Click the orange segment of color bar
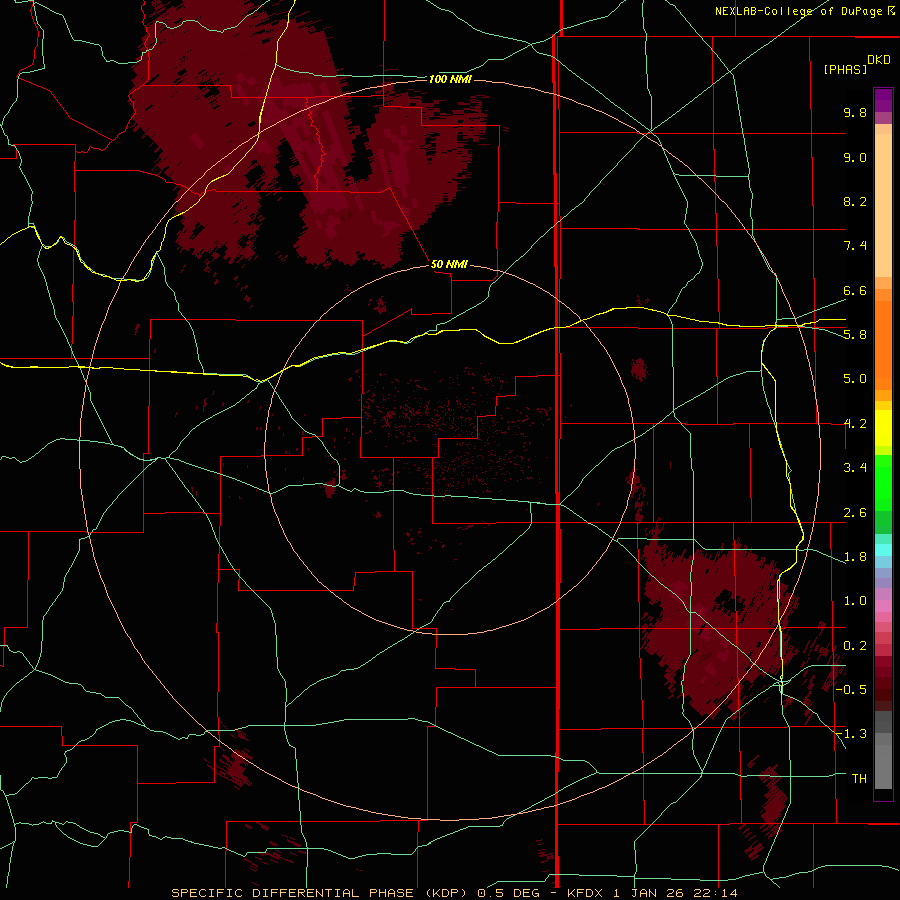The width and height of the screenshot is (900, 900). coord(883,344)
